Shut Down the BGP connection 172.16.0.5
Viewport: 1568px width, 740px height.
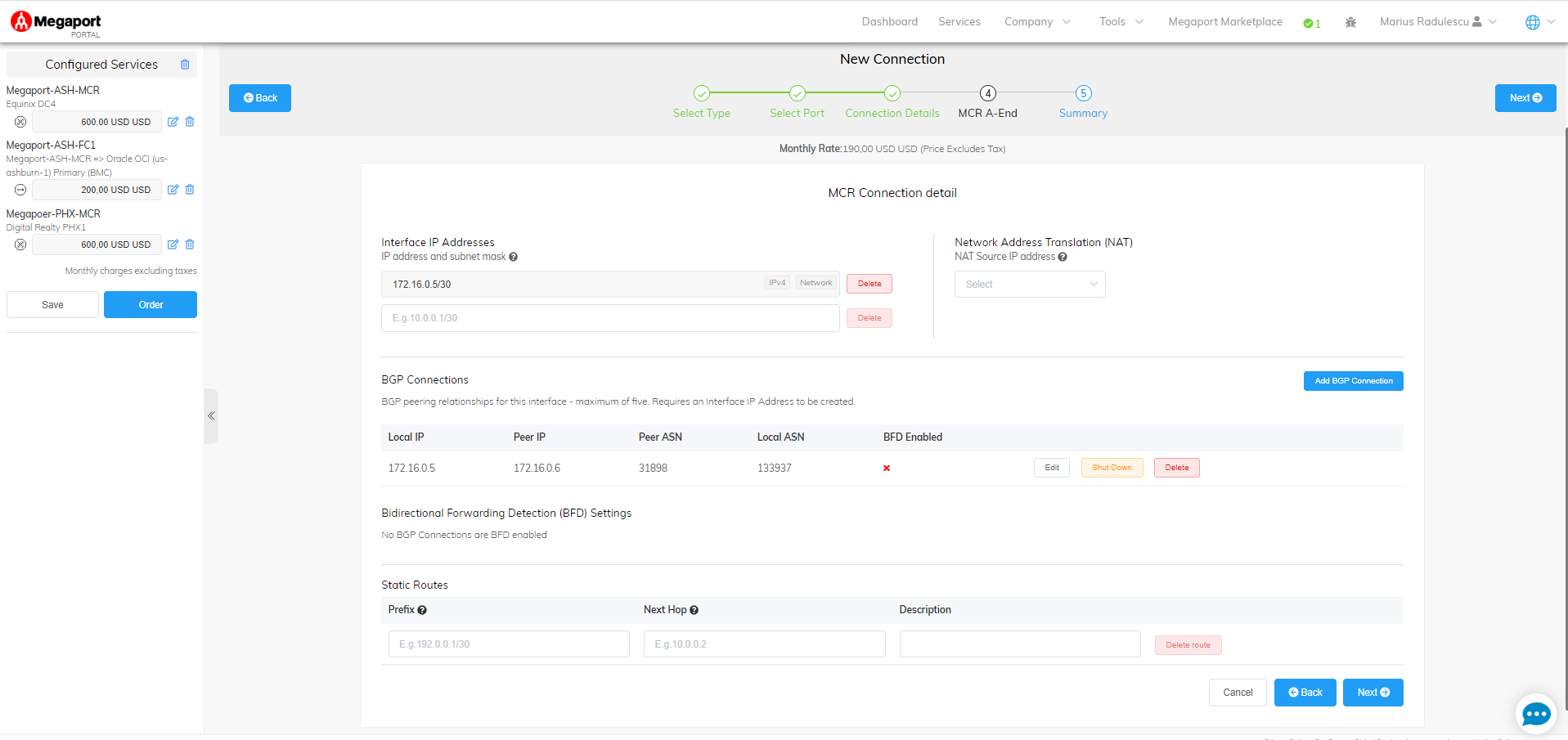pos(1112,468)
